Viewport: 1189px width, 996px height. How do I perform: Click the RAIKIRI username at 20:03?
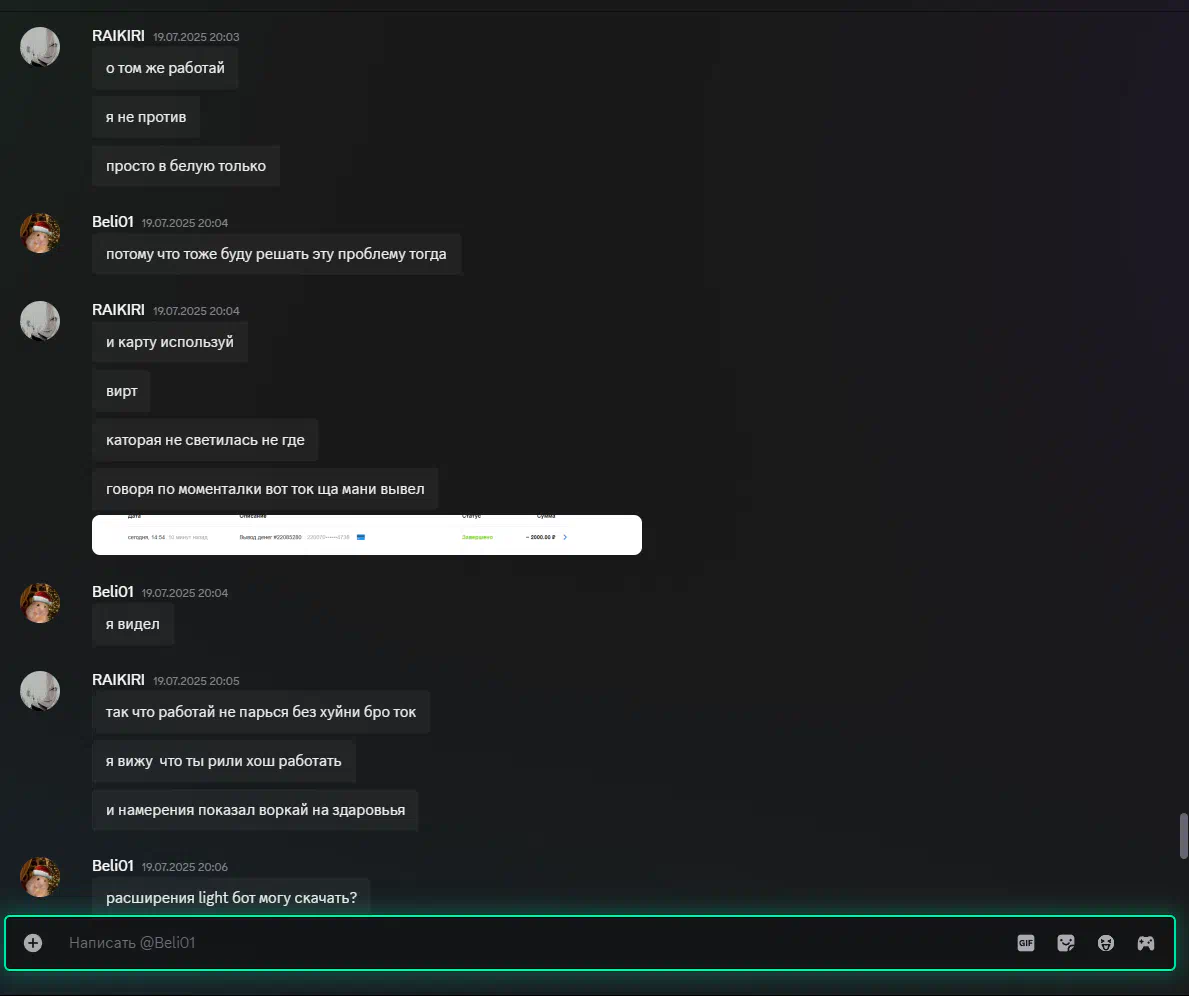pyautogui.click(x=118, y=36)
